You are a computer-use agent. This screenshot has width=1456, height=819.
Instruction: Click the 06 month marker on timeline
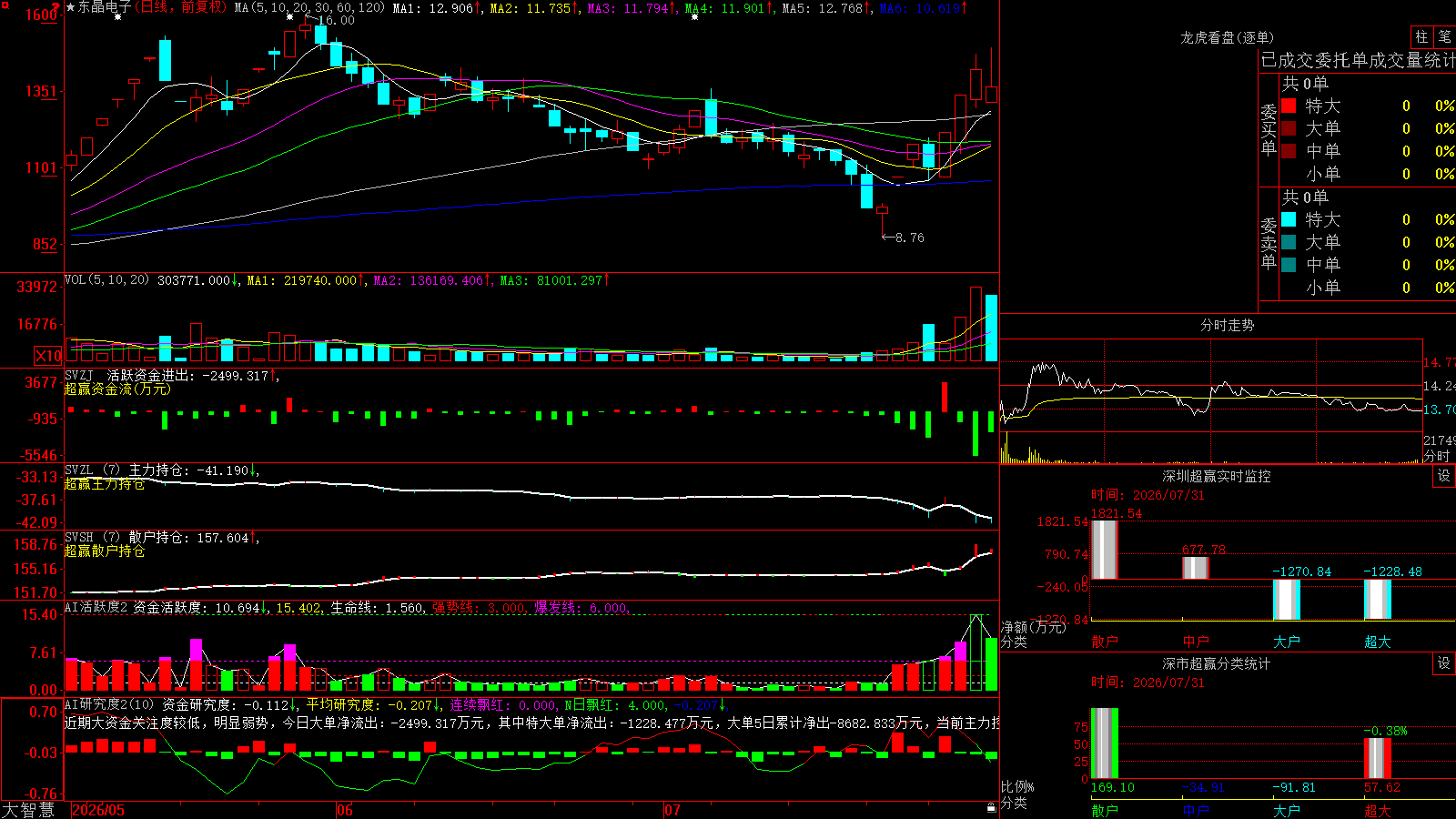[x=345, y=810]
